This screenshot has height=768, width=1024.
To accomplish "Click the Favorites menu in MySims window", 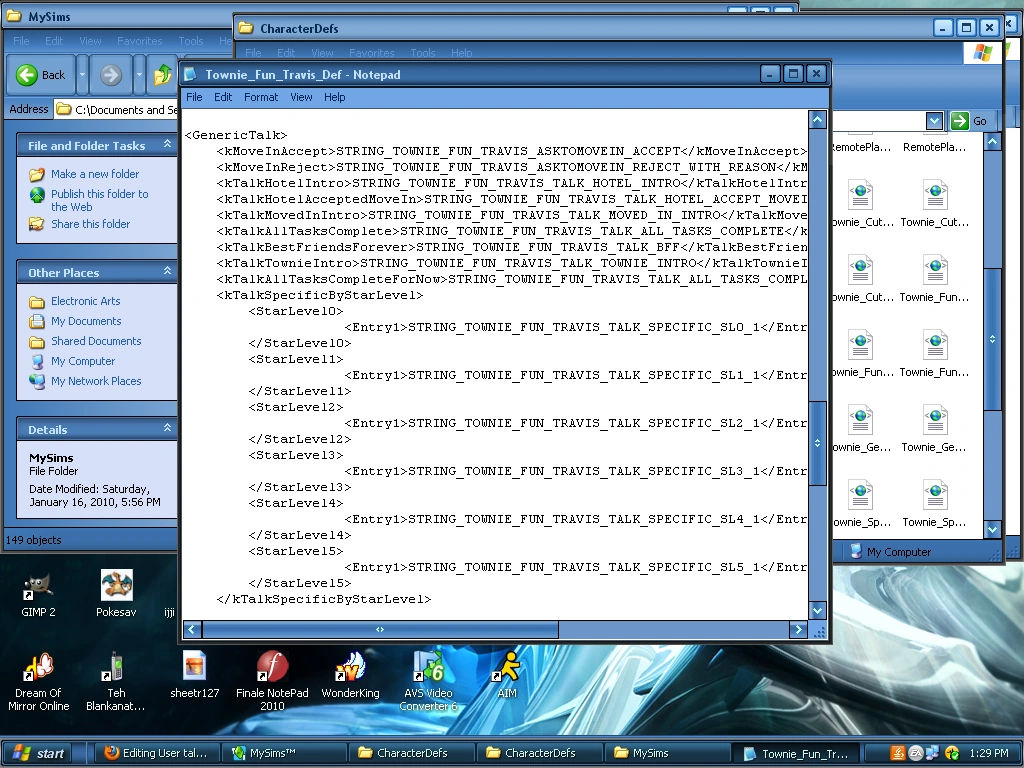I will 140,40.
